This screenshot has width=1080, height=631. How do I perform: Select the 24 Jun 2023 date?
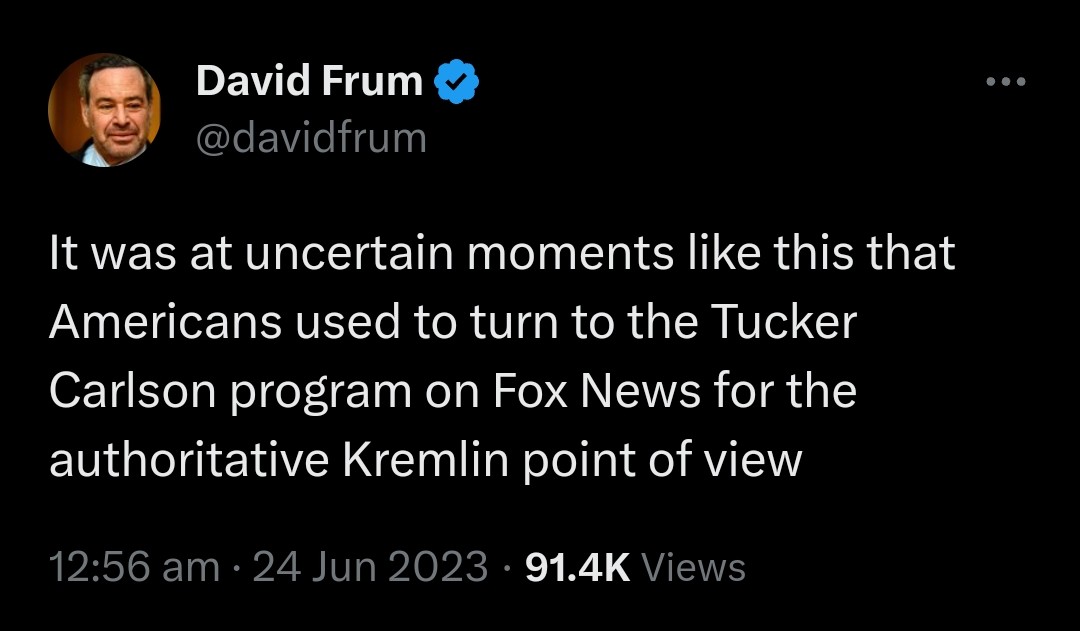pos(370,567)
